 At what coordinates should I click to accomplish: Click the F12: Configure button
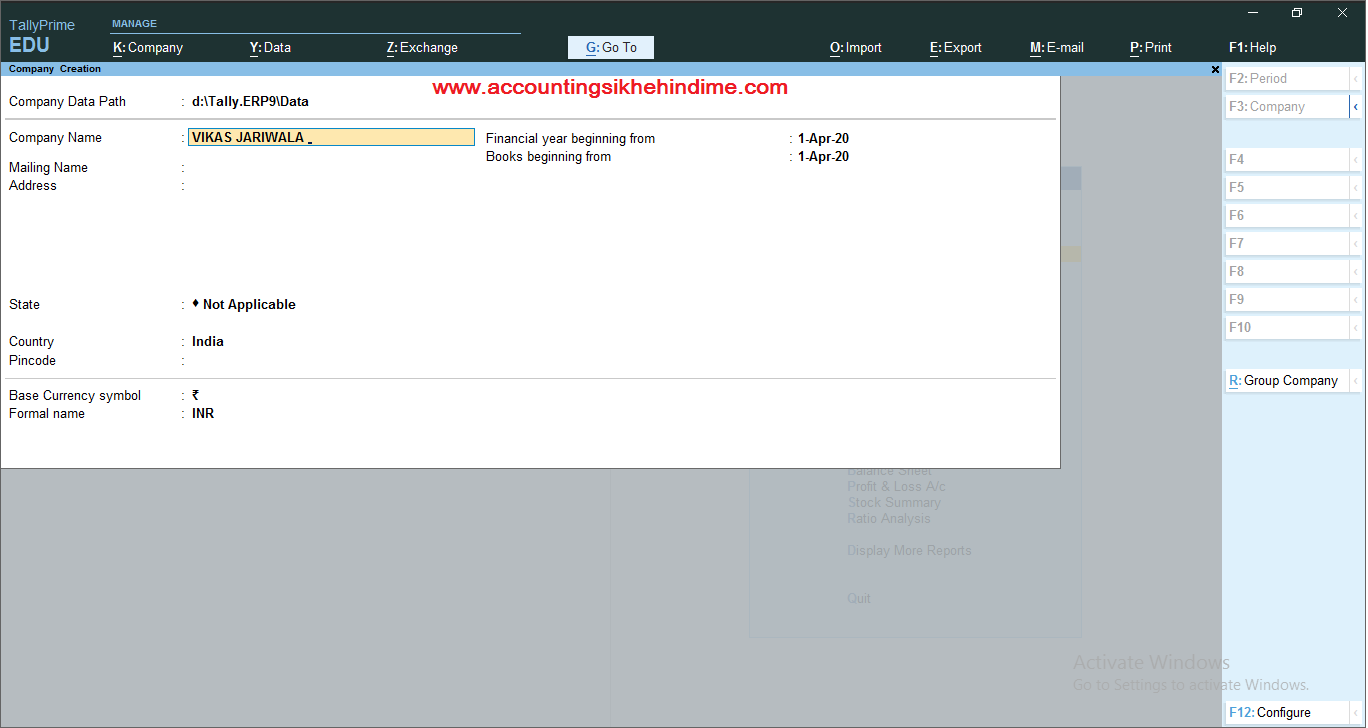click(1287, 713)
